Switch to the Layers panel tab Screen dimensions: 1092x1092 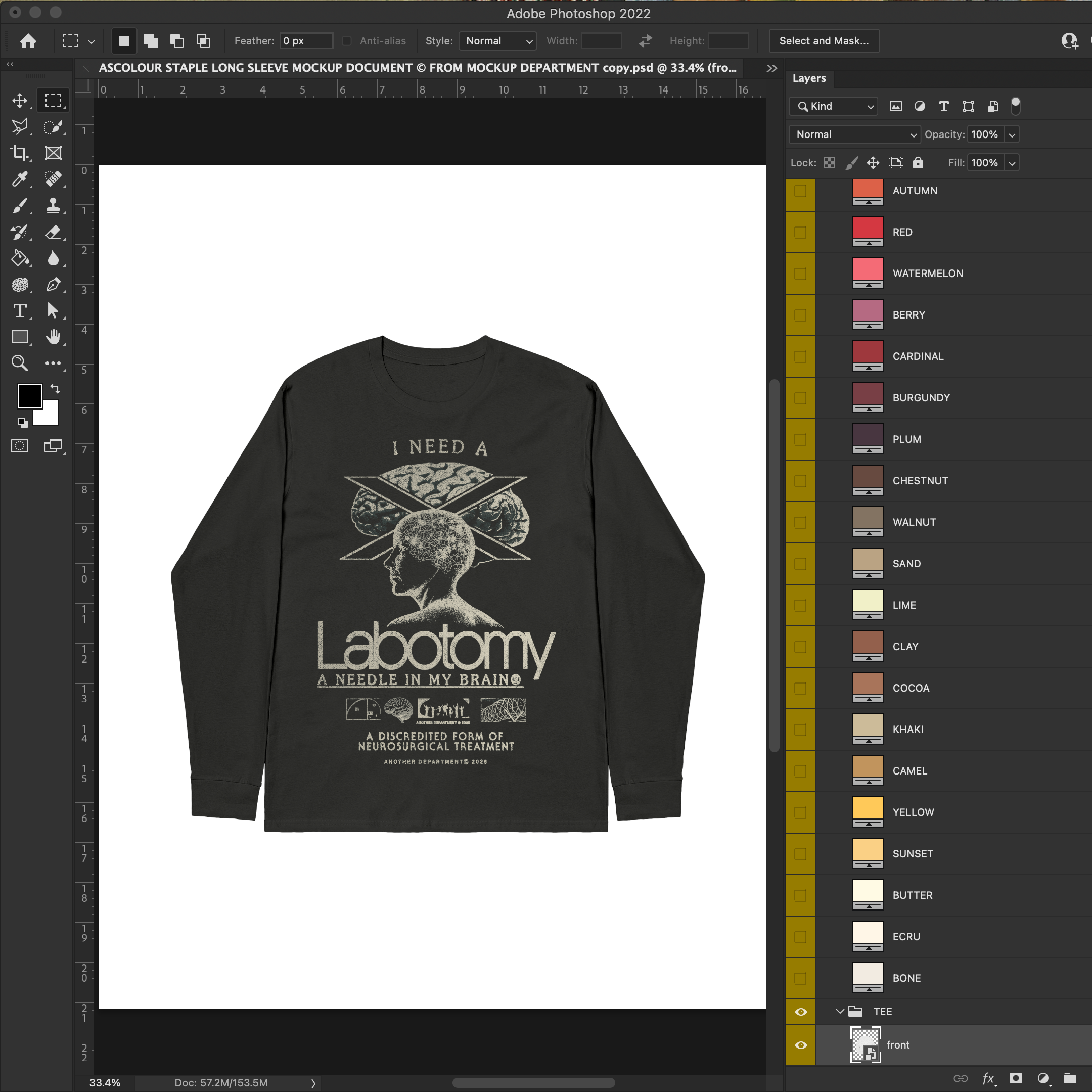809,78
